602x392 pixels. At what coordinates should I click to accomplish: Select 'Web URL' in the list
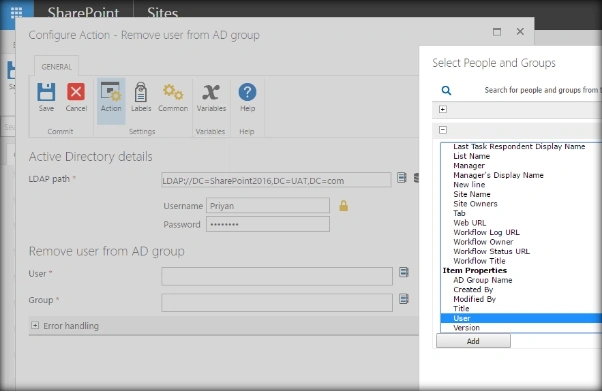pos(470,223)
